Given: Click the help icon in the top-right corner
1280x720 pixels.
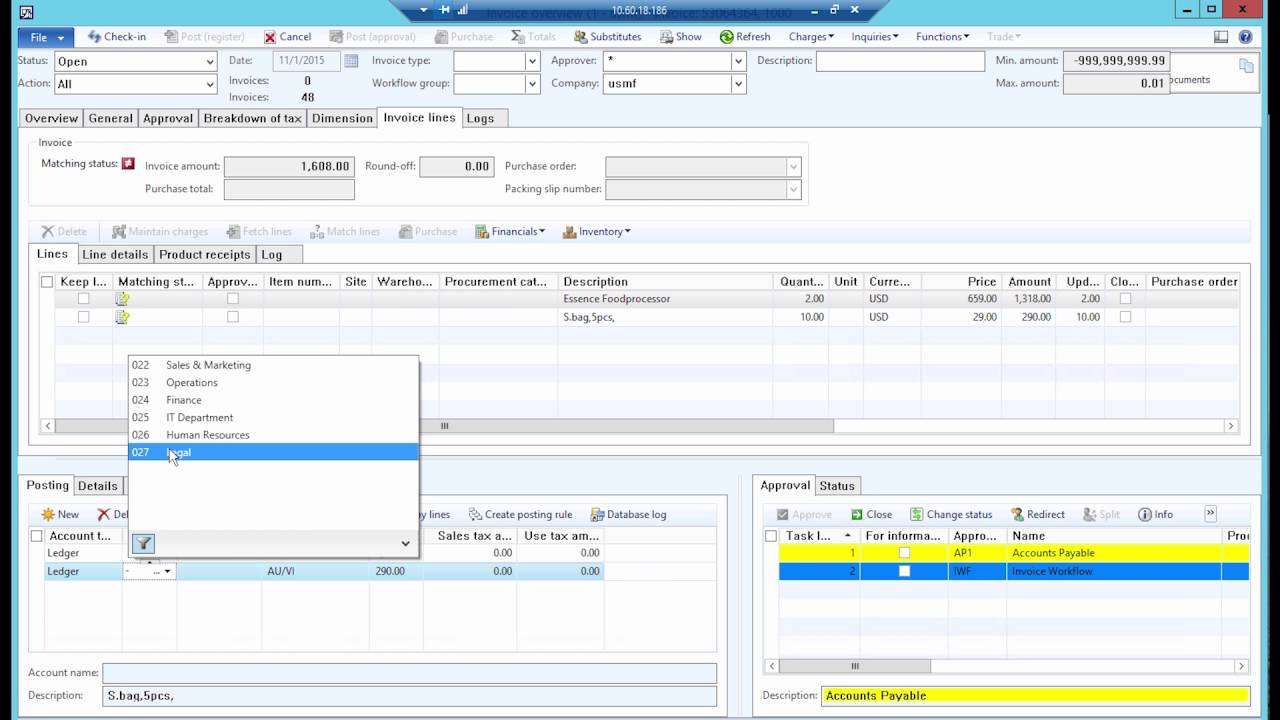Looking at the screenshot, I should pyautogui.click(x=1245, y=37).
